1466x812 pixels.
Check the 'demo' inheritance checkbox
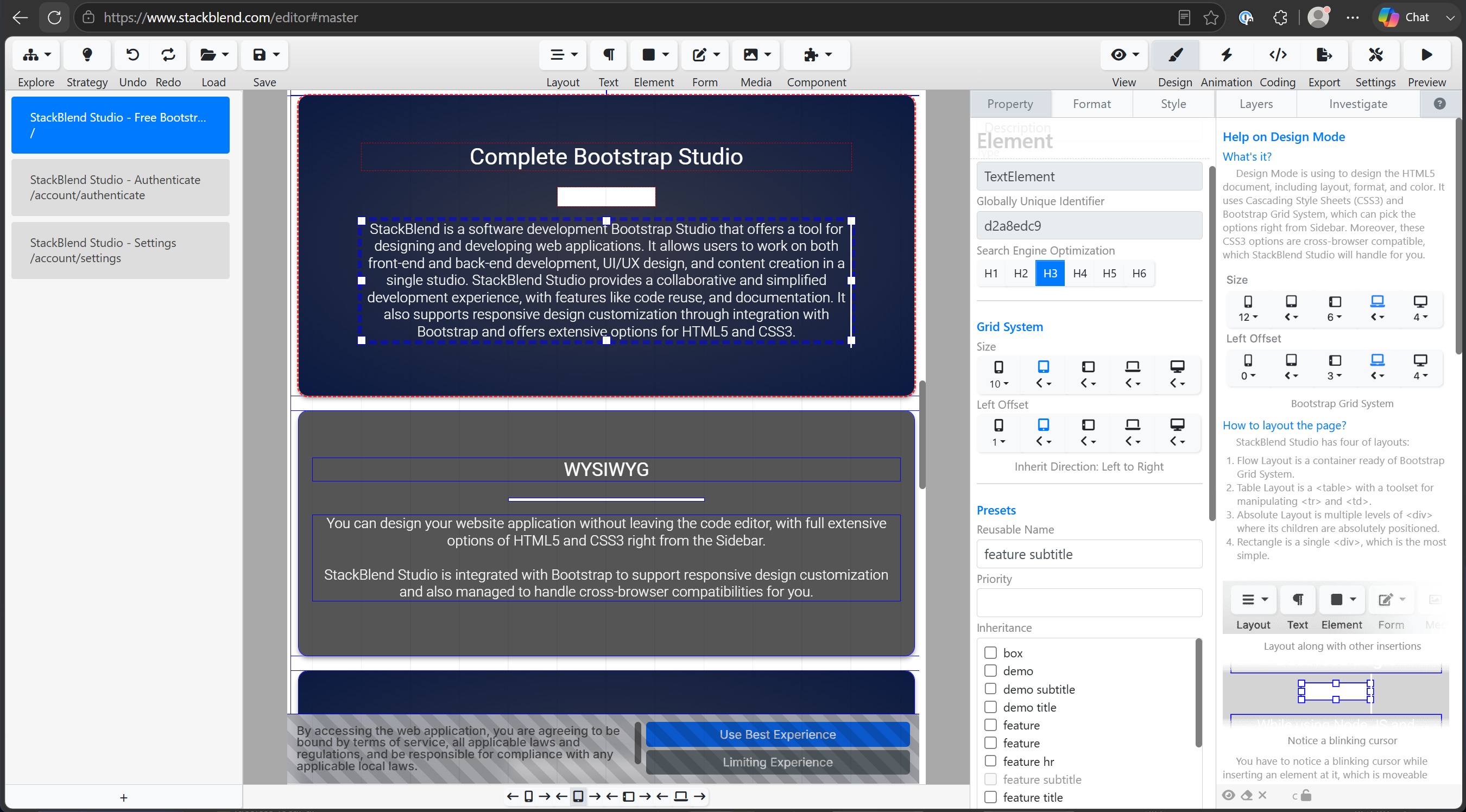click(991, 671)
